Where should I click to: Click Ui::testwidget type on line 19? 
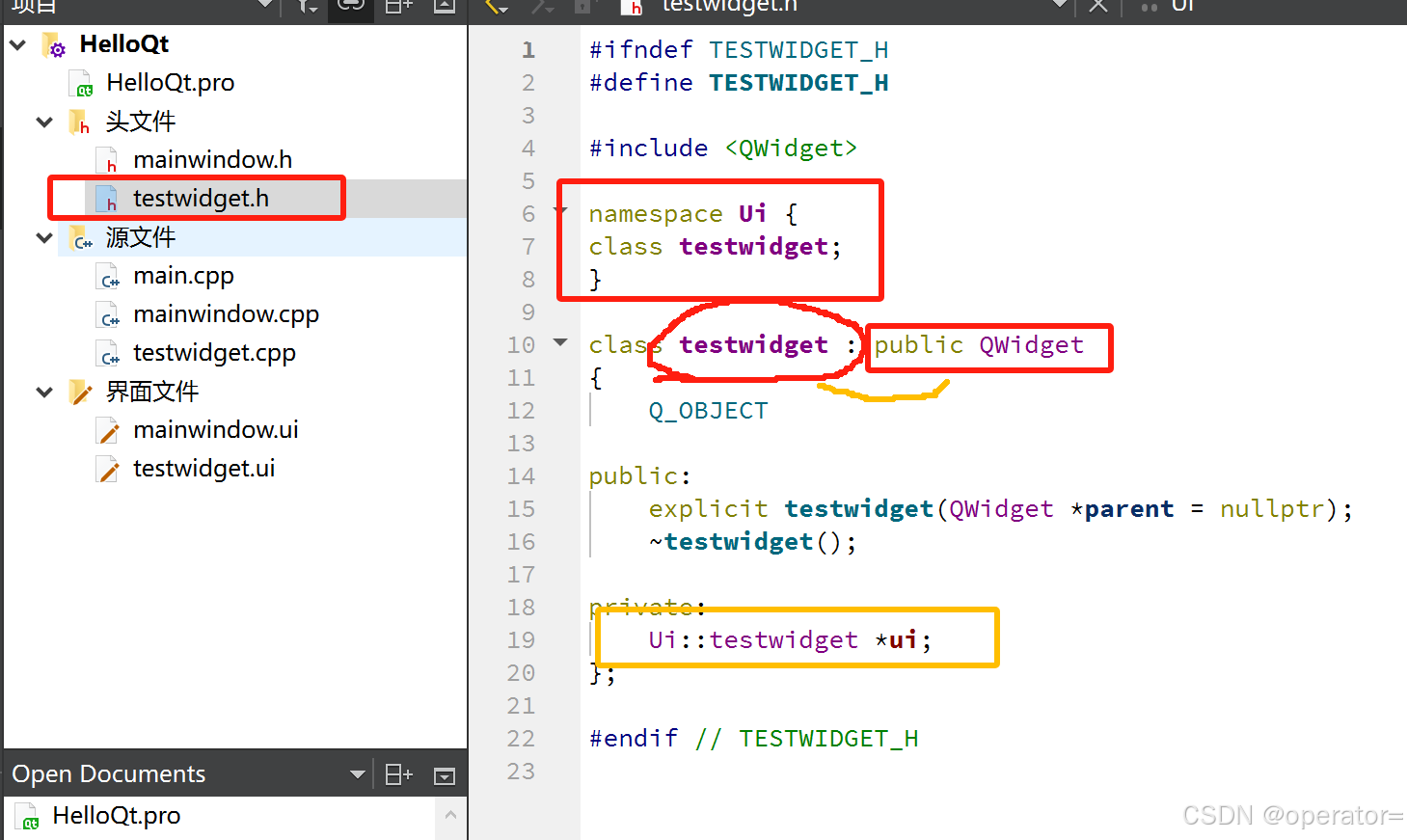(x=753, y=640)
